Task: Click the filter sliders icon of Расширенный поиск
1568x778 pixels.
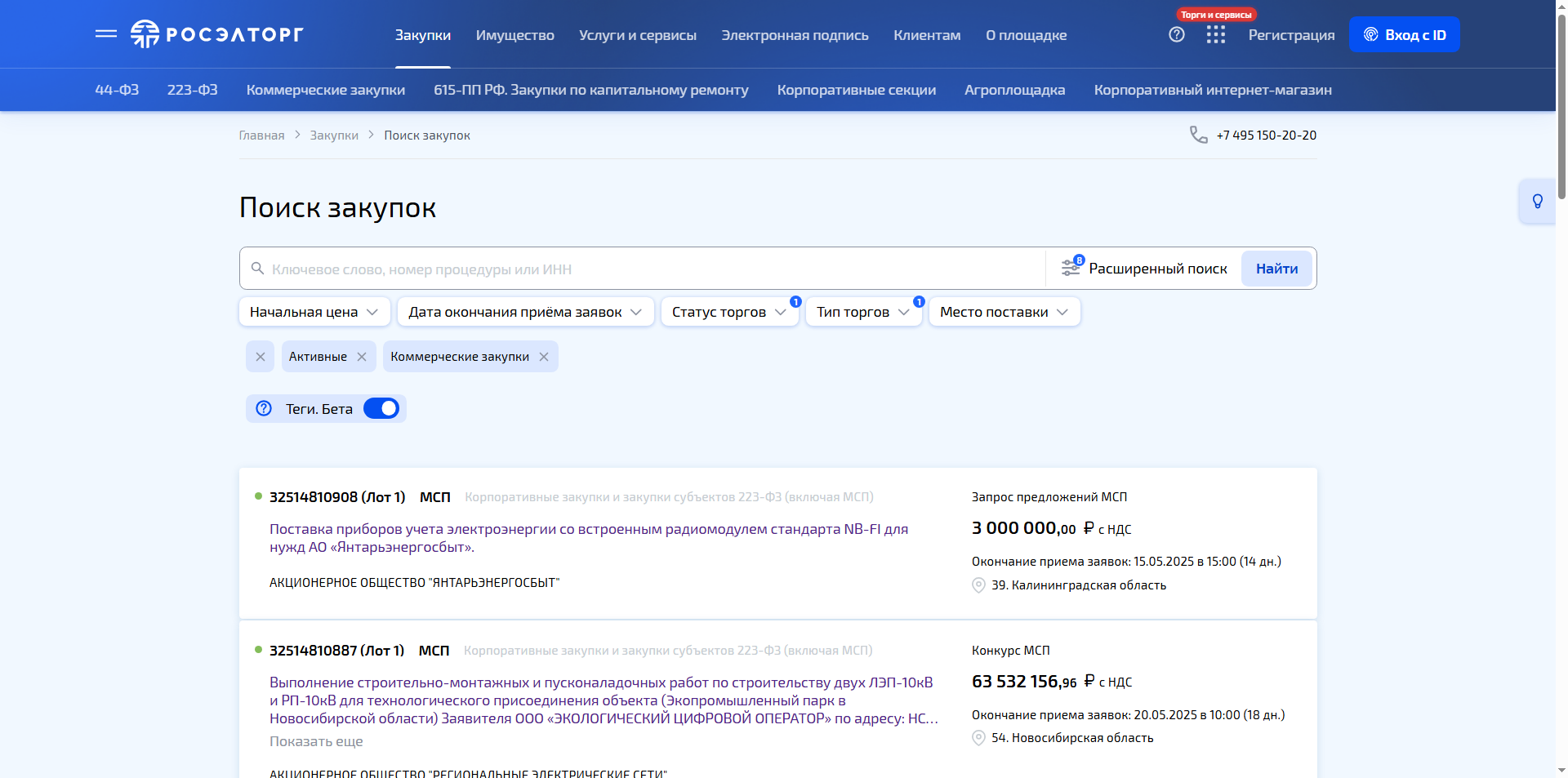Action: pyautogui.click(x=1071, y=267)
